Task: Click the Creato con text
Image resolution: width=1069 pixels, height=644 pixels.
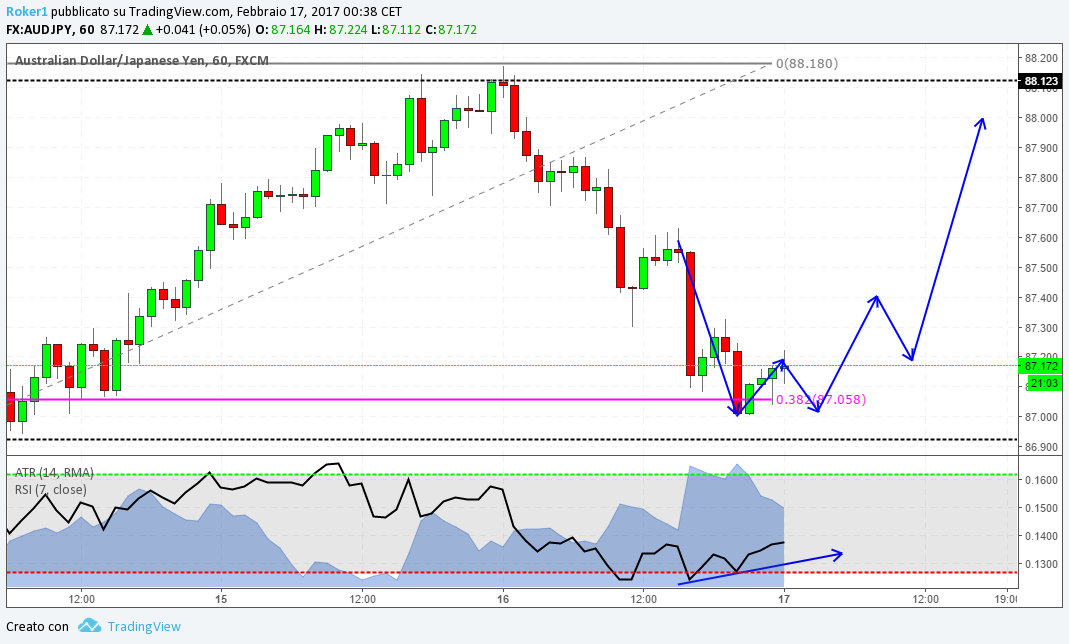Action: point(37,626)
